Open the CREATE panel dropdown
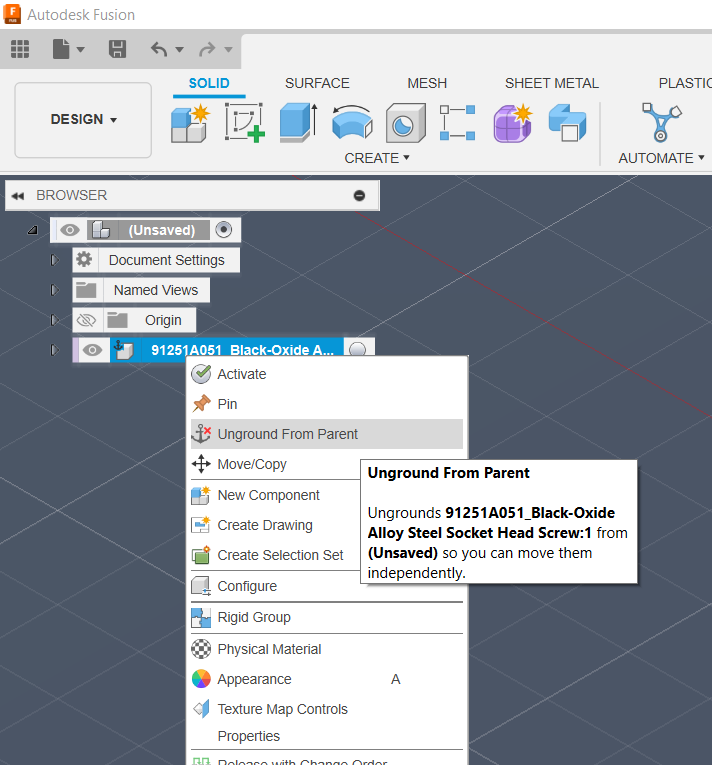 [377, 158]
